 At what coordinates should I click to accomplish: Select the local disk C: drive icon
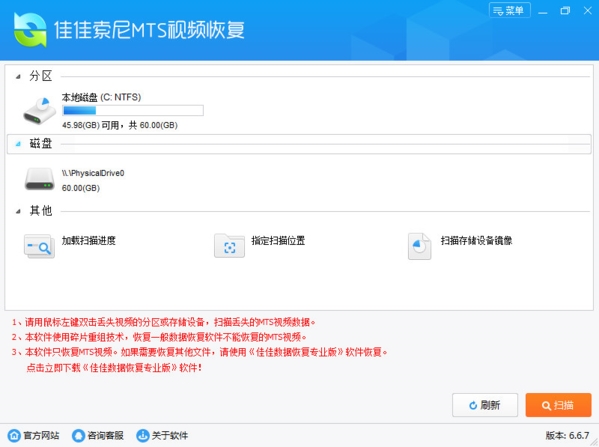(x=39, y=111)
